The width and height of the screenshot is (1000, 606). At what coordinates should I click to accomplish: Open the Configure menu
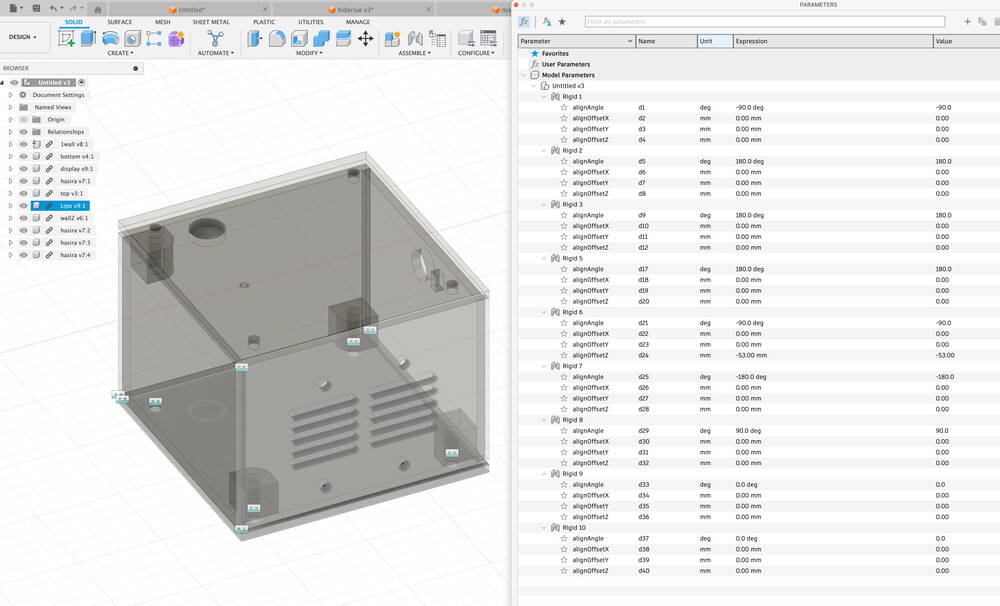tap(476, 53)
